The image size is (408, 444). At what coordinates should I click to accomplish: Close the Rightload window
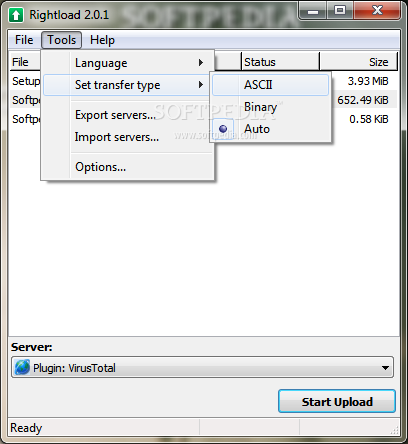click(377, 11)
